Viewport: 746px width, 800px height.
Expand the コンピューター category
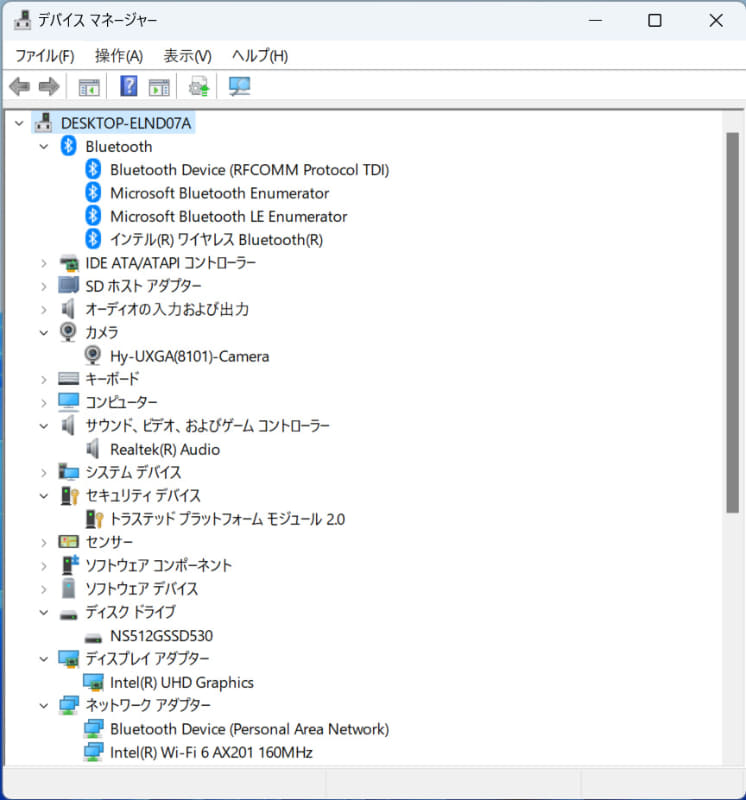pos(44,403)
